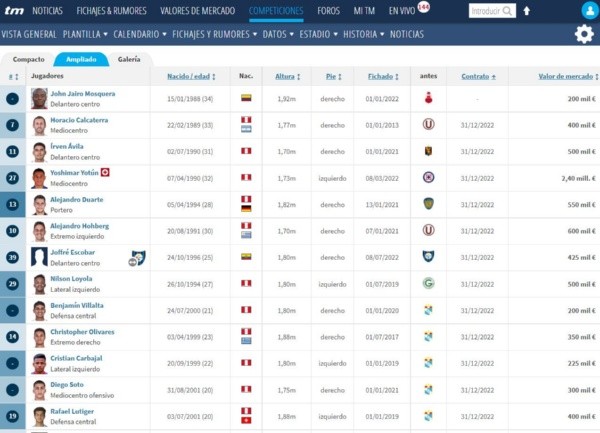Click Christopher Olivares's previous club crest
This screenshot has width=600, height=433.
pos(428,336)
